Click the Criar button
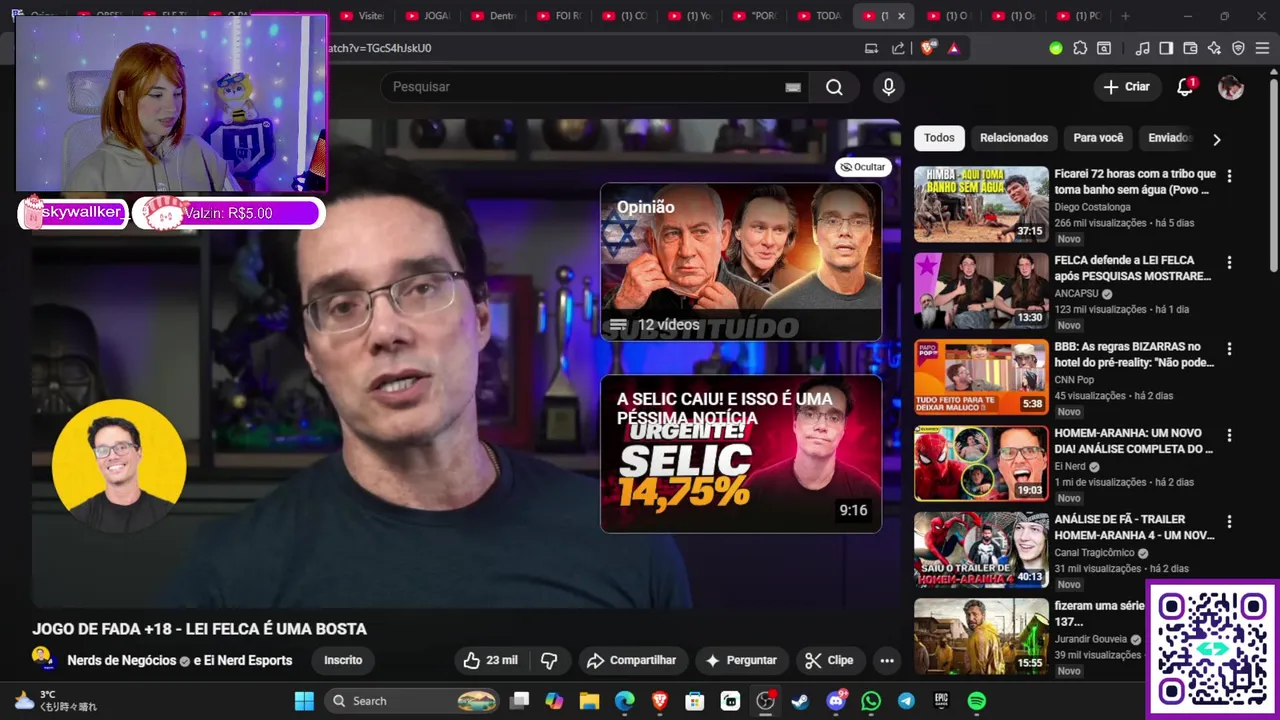The width and height of the screenshot is (1280, 720). [x=1127, y=87]
